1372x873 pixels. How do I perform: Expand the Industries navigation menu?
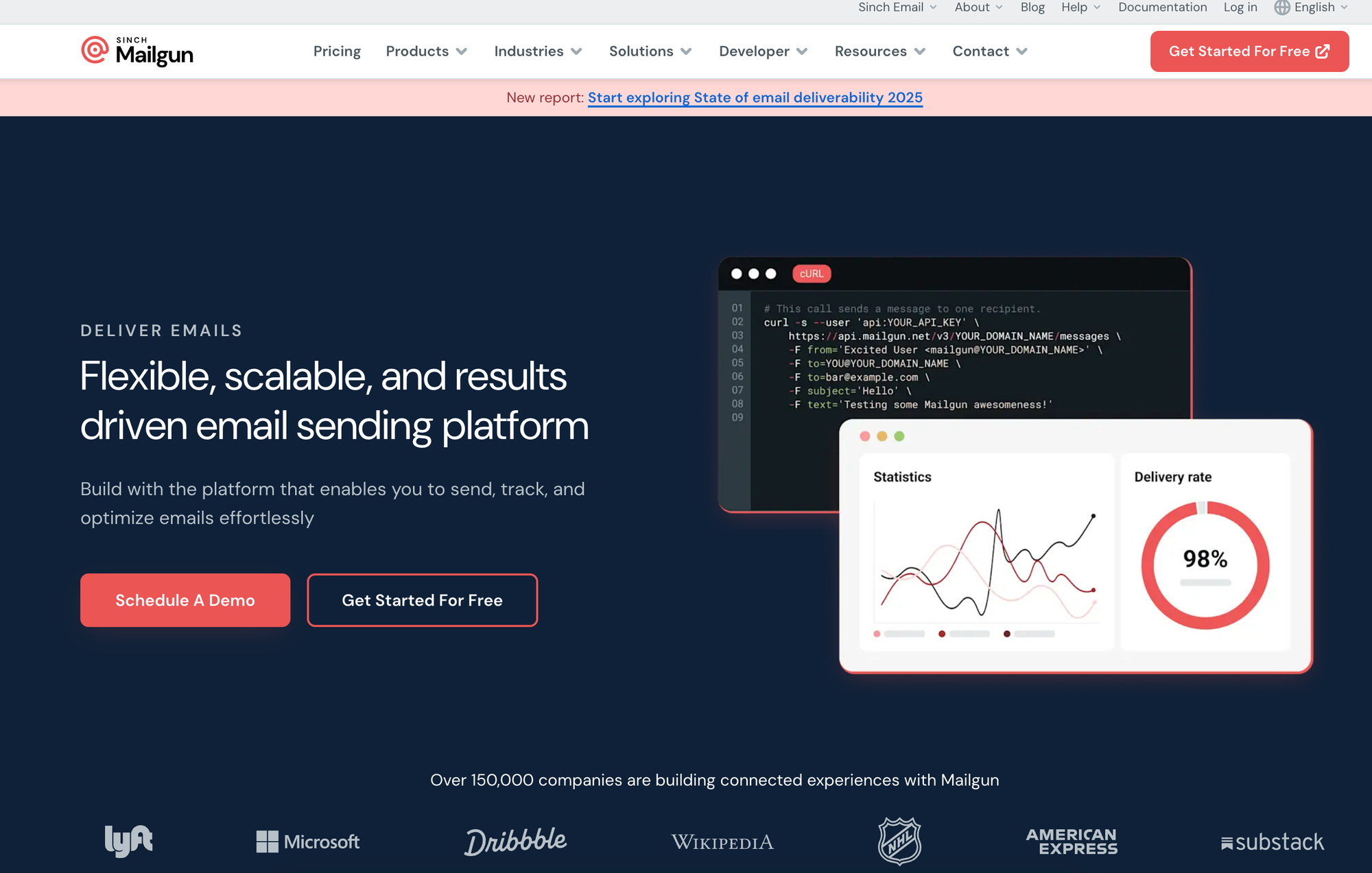(x=536, y=51)
